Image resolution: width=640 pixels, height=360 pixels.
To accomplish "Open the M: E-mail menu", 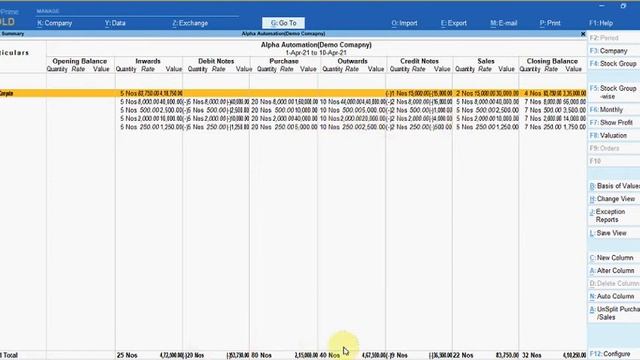I will [504, 23].
